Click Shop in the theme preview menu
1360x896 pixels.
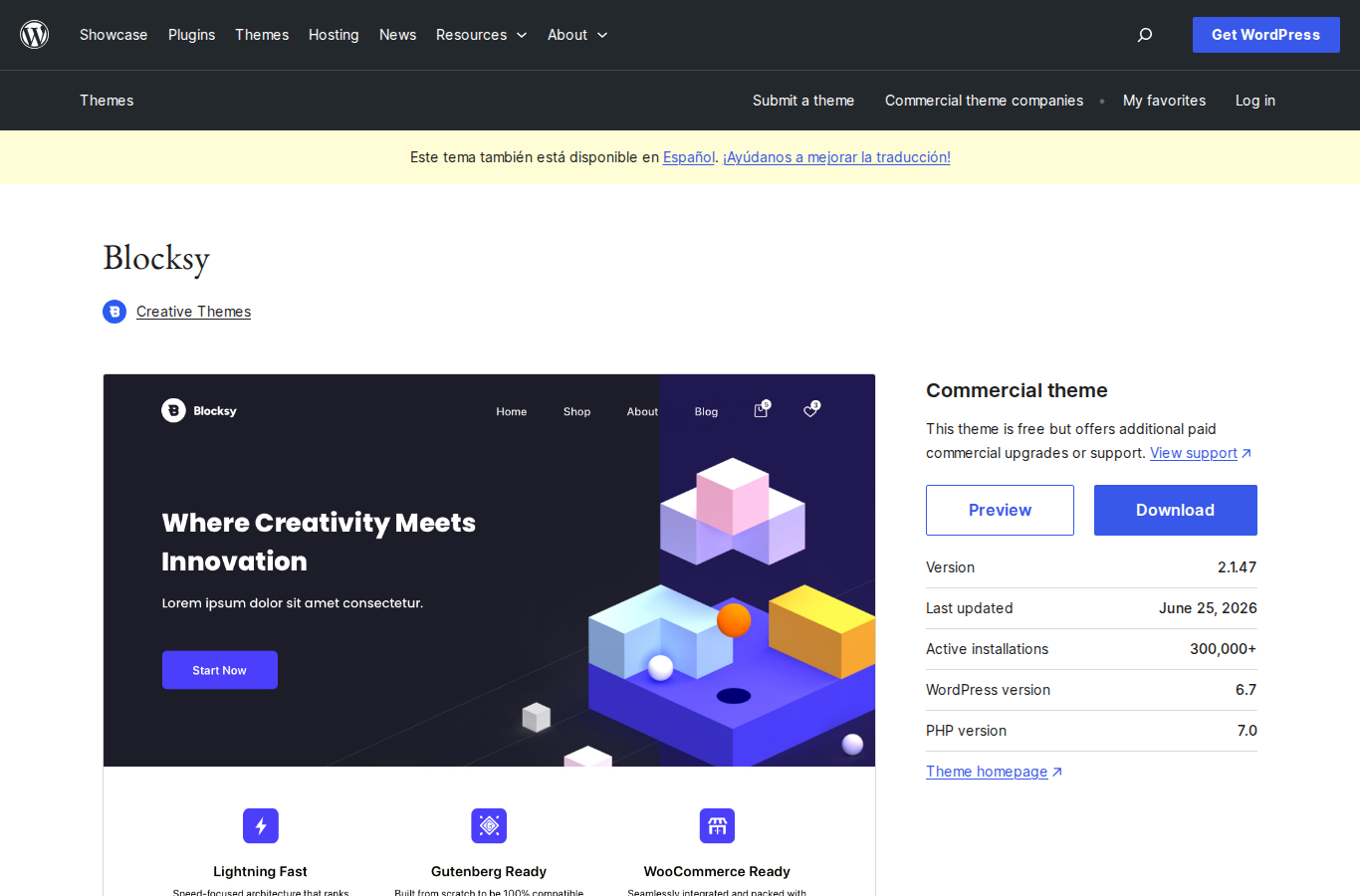[x=576, y=411]
